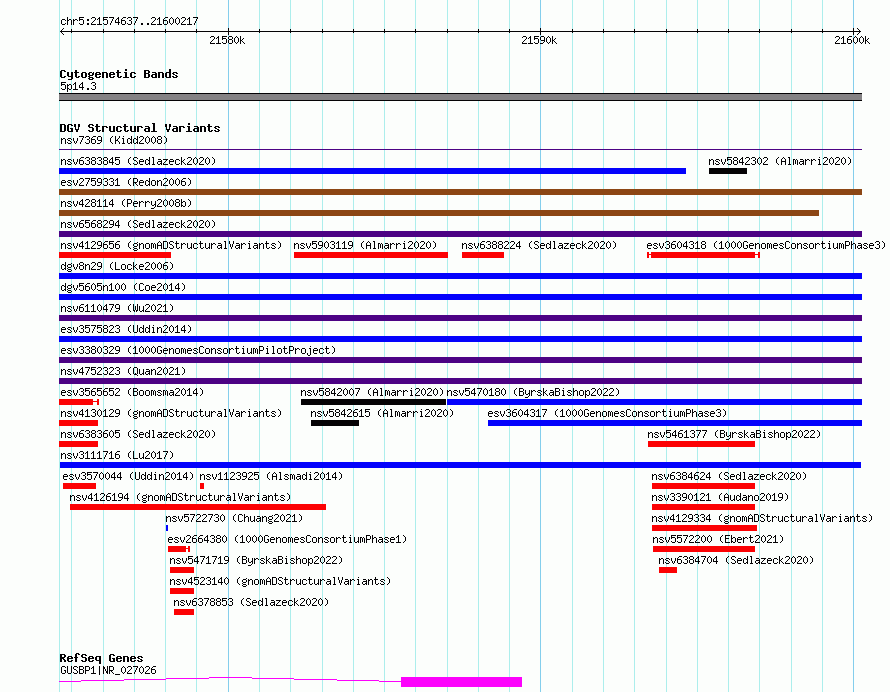890x692 pixels.
Task: Open the nsv5471719 (ByrskaBishop2022) label
Action: coord(256,560)
